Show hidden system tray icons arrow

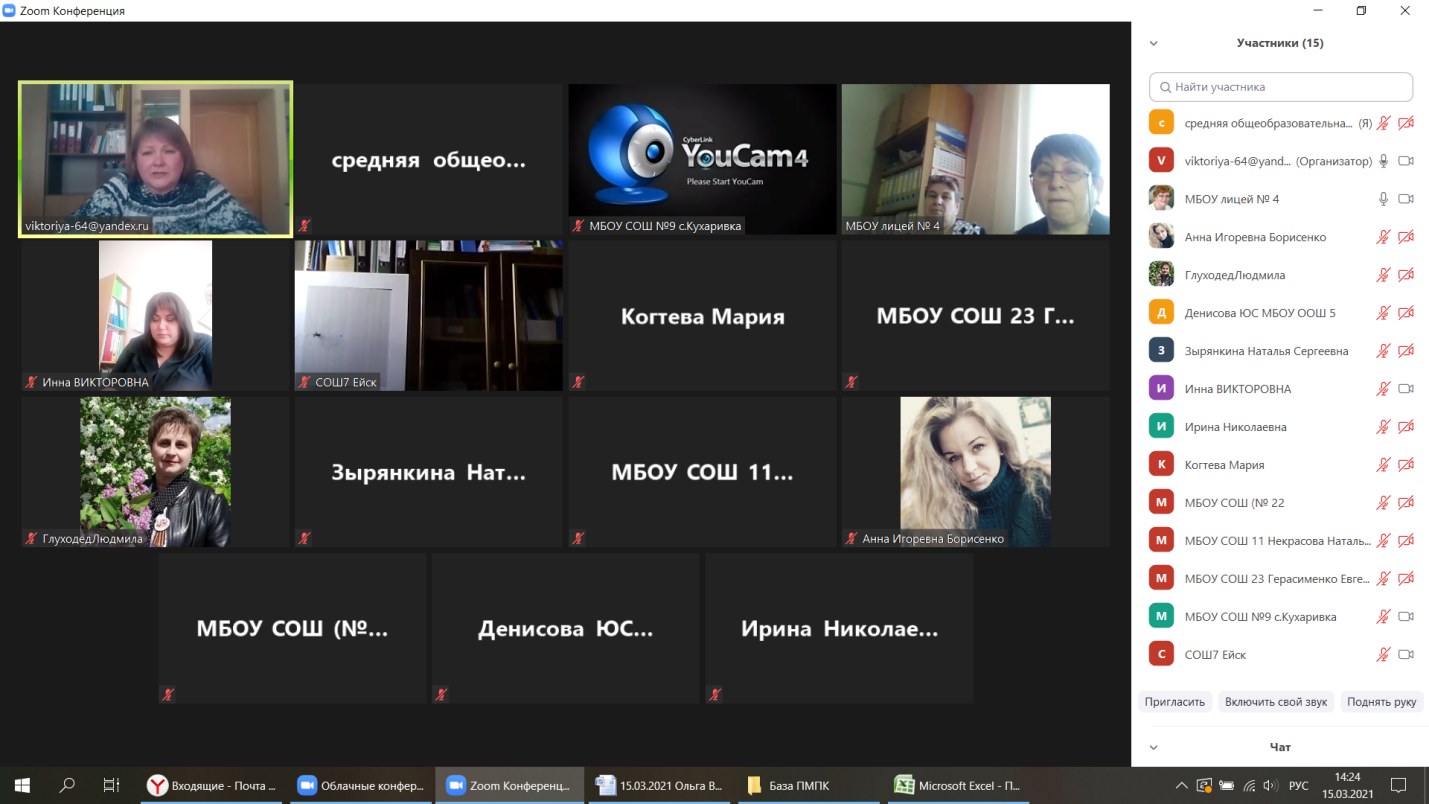[x=1181, y=786]
